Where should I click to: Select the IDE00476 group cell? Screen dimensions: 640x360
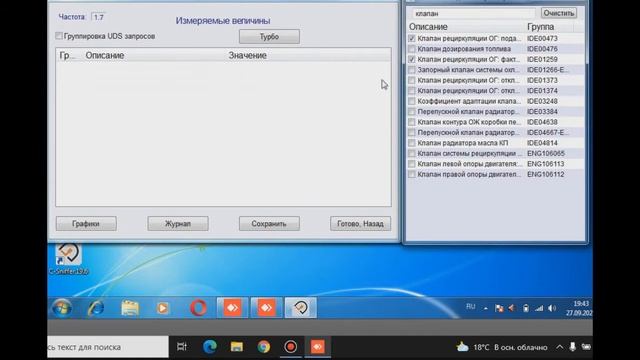542,49
